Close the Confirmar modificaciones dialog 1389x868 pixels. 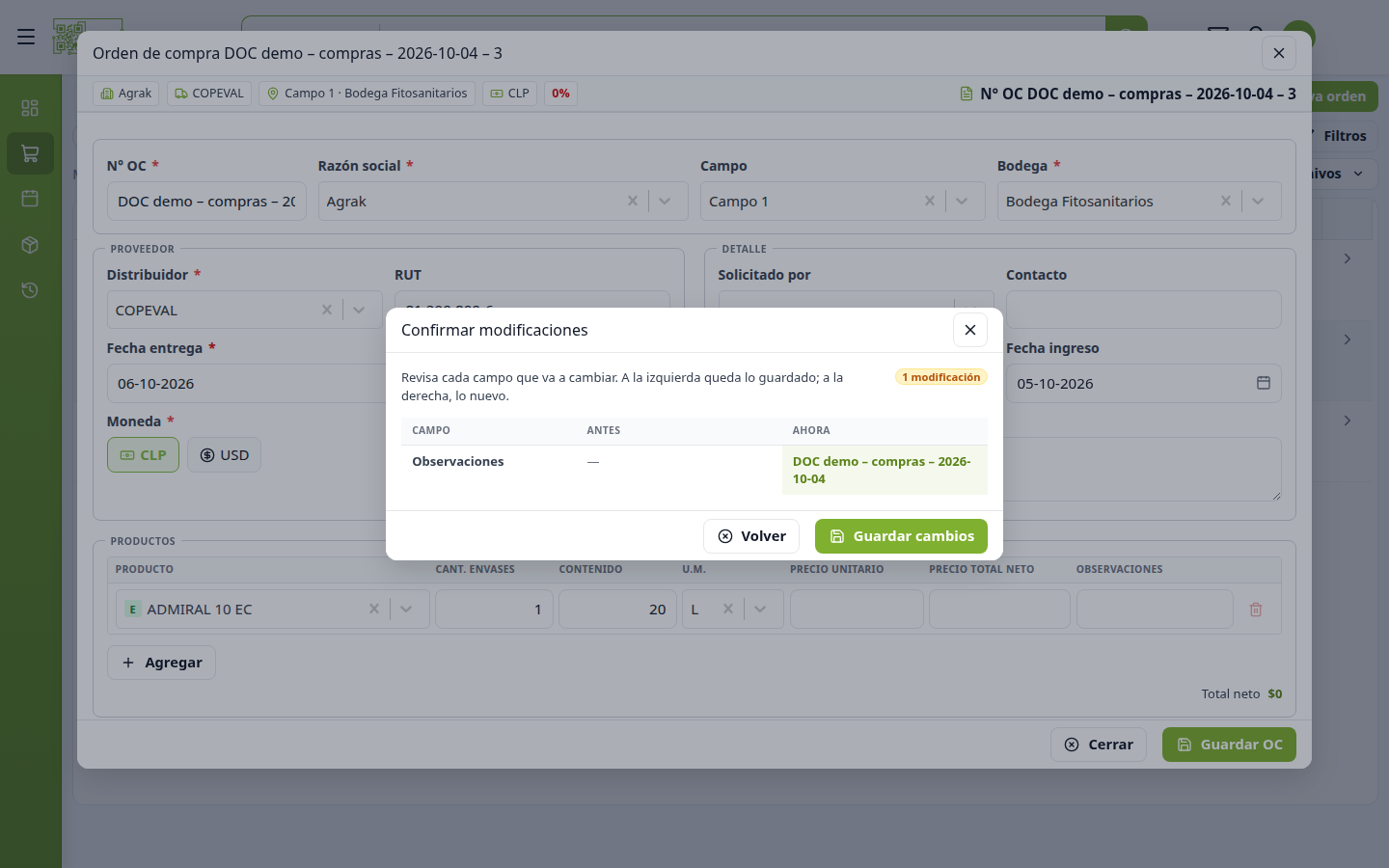(x=970, y=330)
